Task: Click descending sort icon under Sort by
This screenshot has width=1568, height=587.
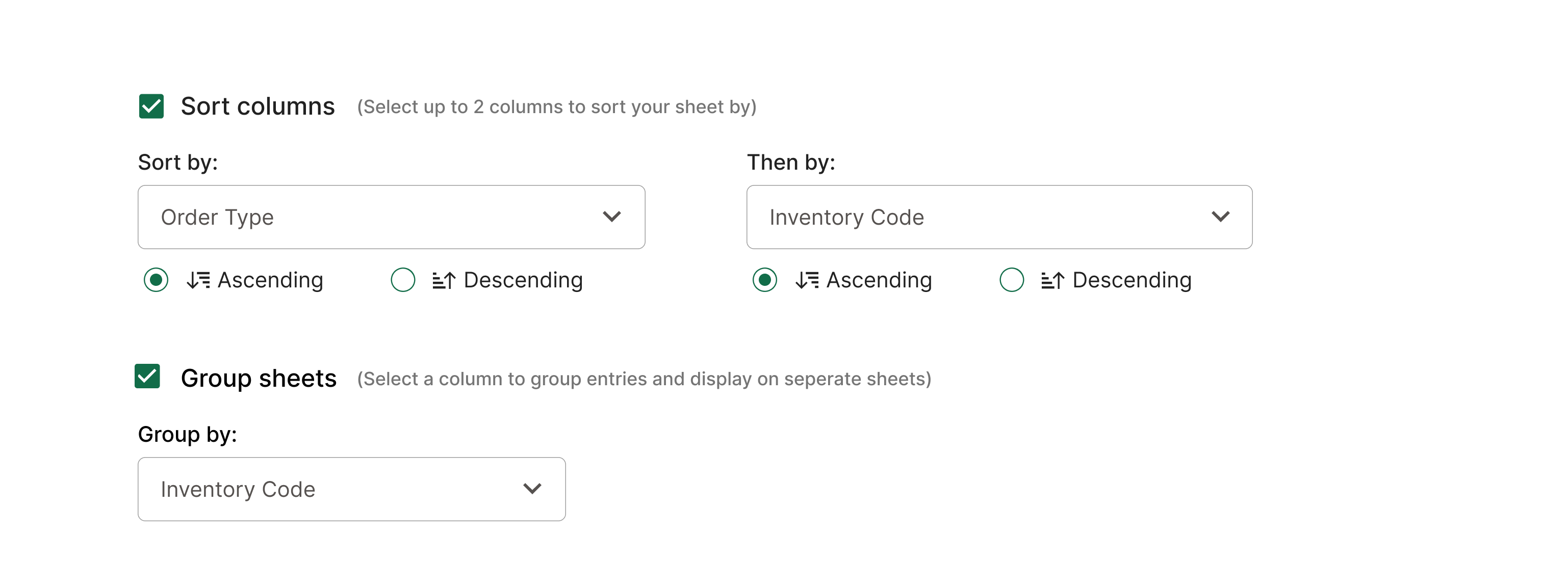Action: [444, 280]
